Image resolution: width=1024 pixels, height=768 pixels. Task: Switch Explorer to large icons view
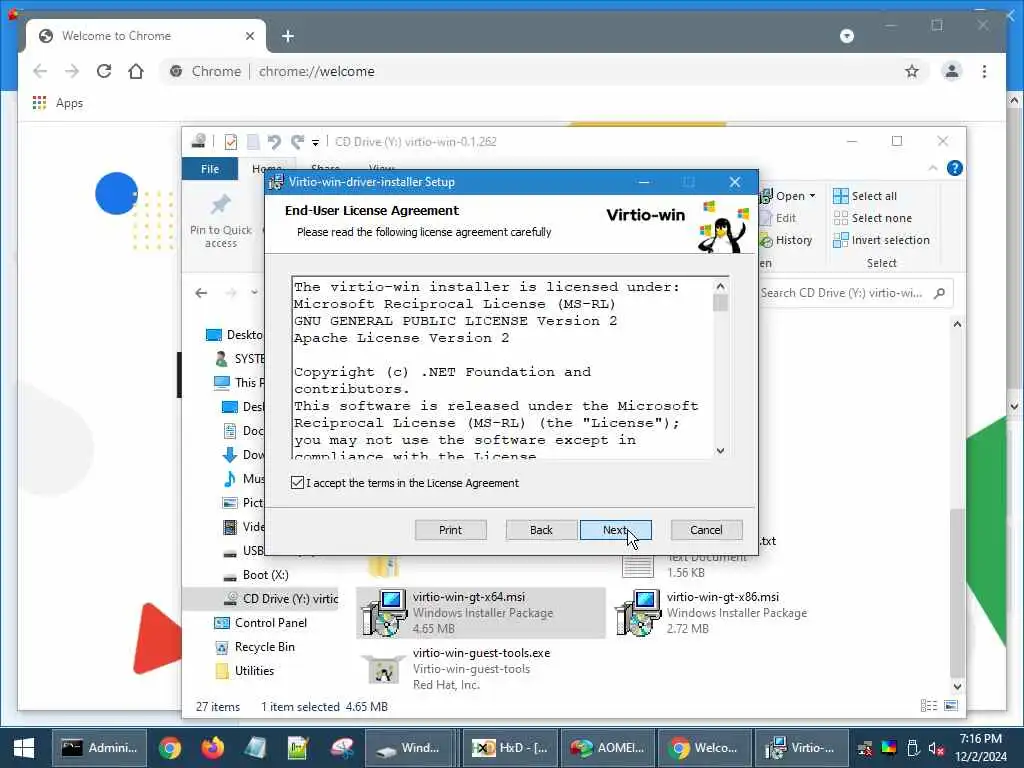(951, 706)
